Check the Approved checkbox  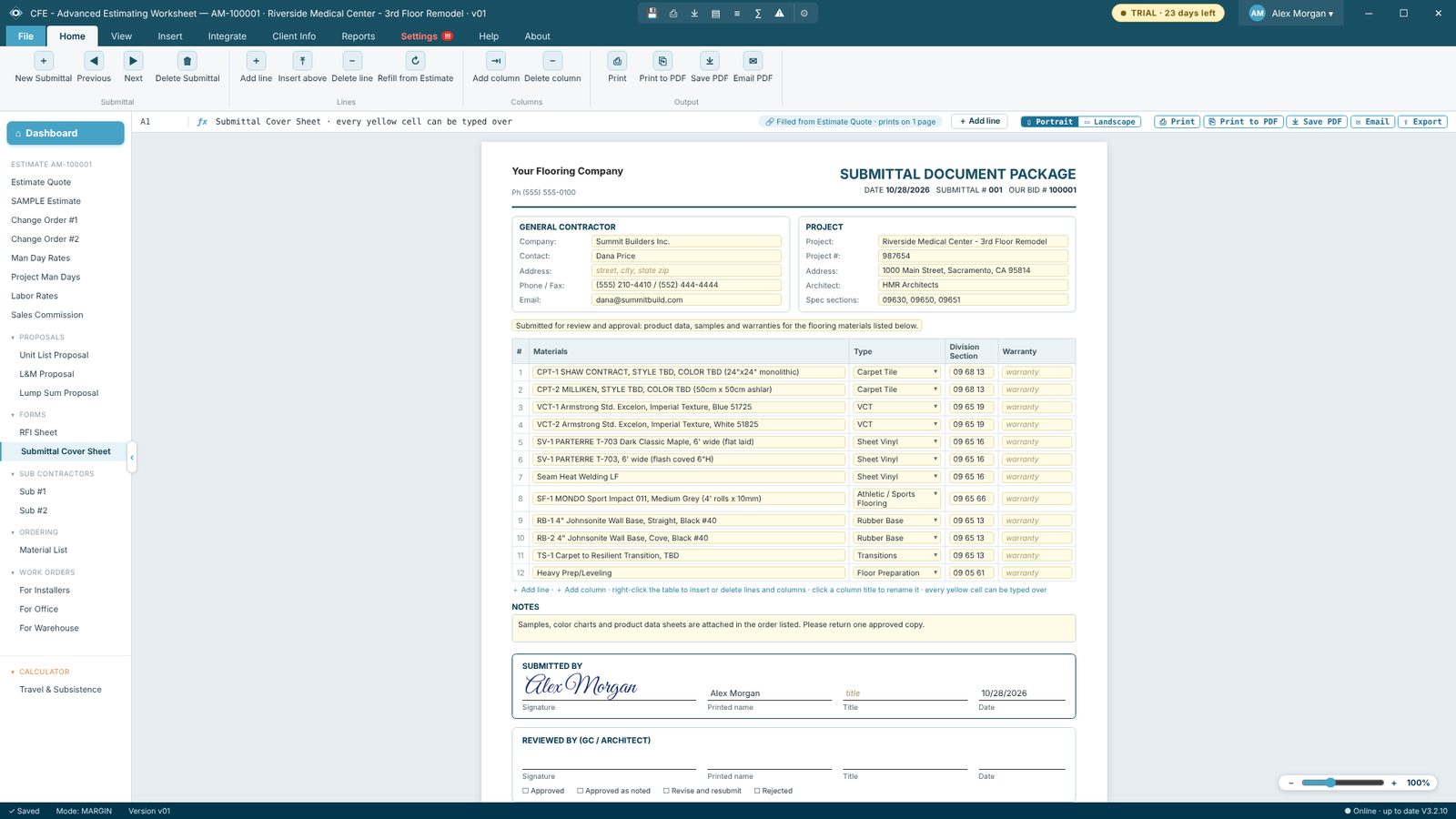point(526,791)
